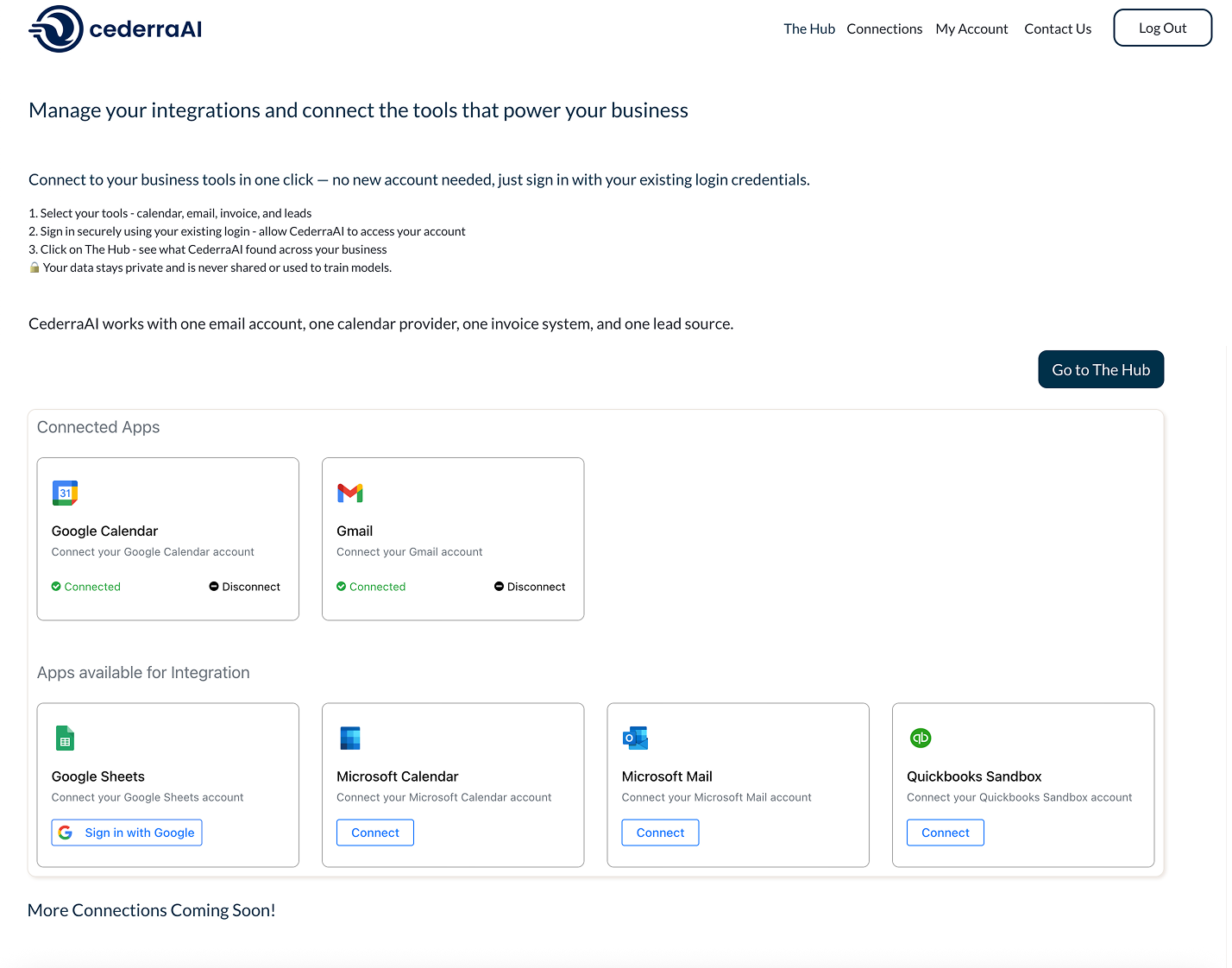
Task: Click the 'Connect to your business tools' subtitle
Action: point(419,179)
